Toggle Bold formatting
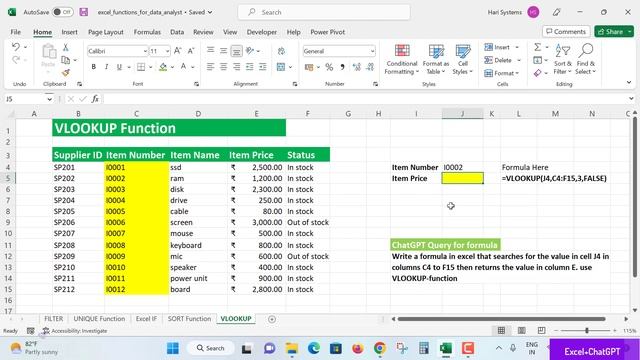 [93, 67]
